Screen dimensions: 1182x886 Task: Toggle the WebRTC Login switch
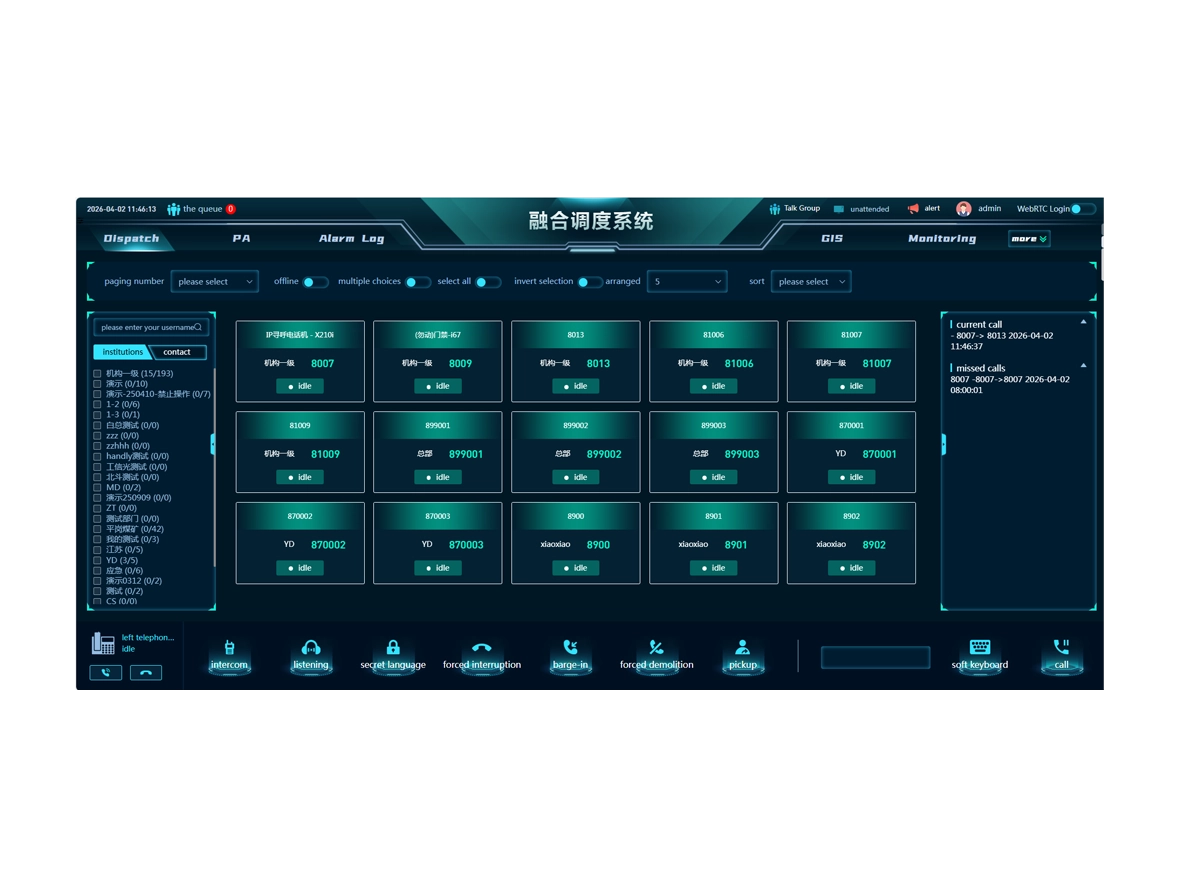click(x=1082, y=208)
